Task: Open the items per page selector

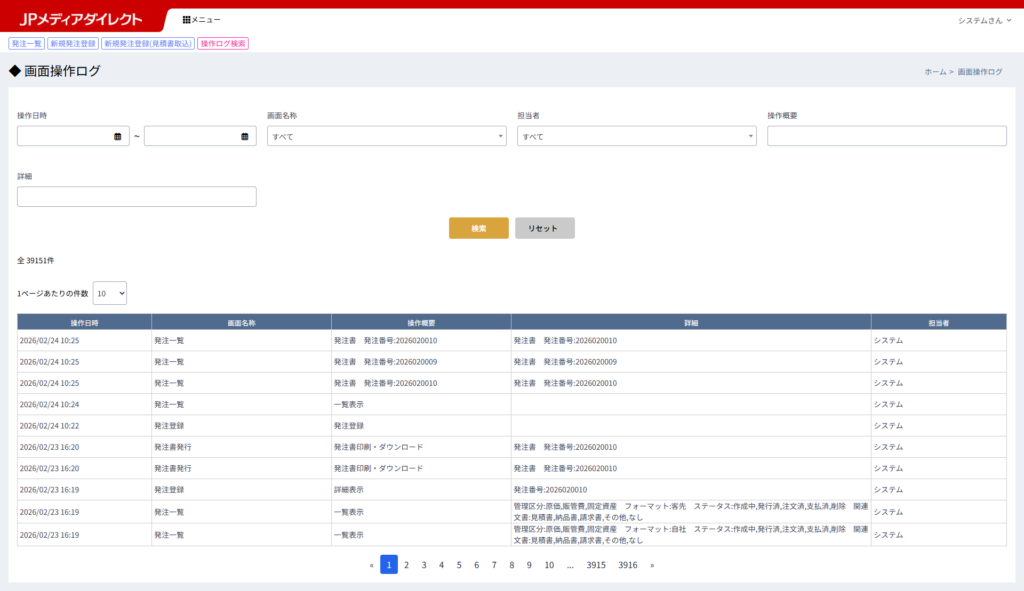Action: [110, 293]
